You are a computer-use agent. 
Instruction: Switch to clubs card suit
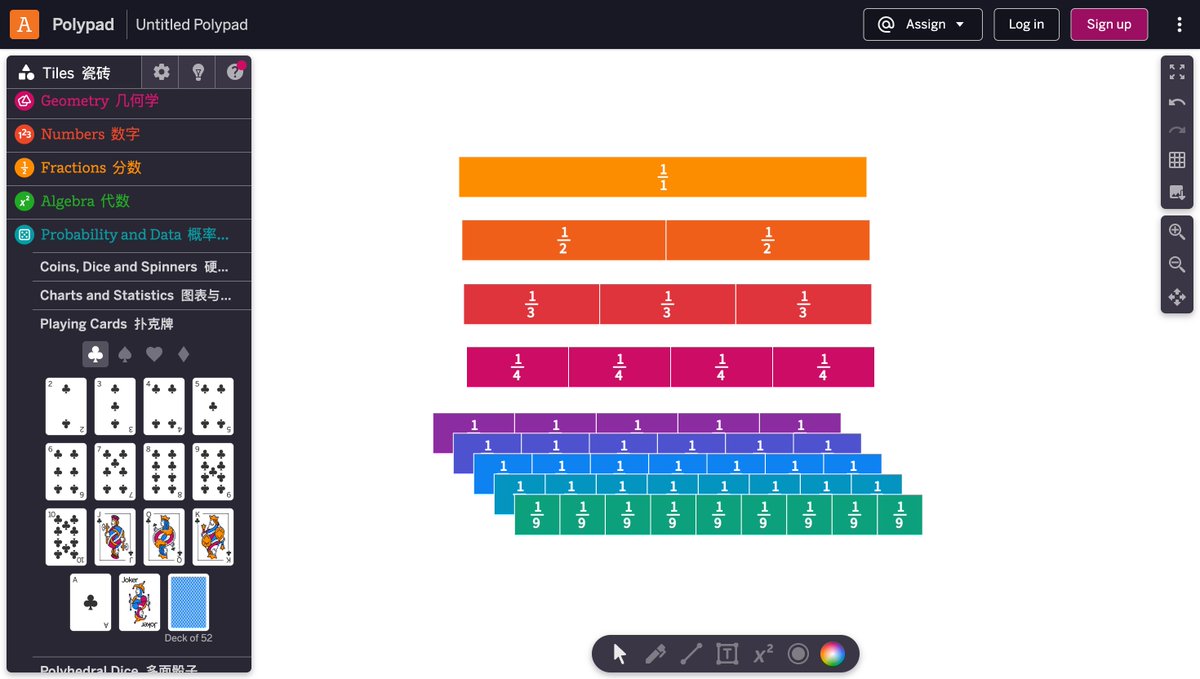(95, 354)
